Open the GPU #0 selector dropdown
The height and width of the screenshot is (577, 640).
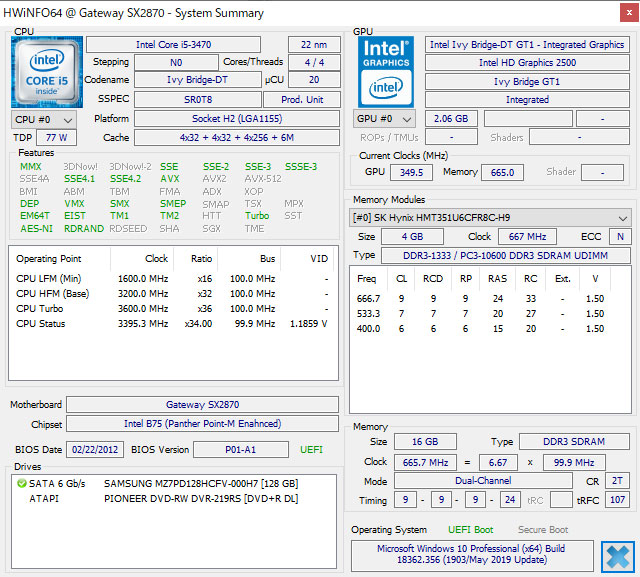tap(384, 119)
